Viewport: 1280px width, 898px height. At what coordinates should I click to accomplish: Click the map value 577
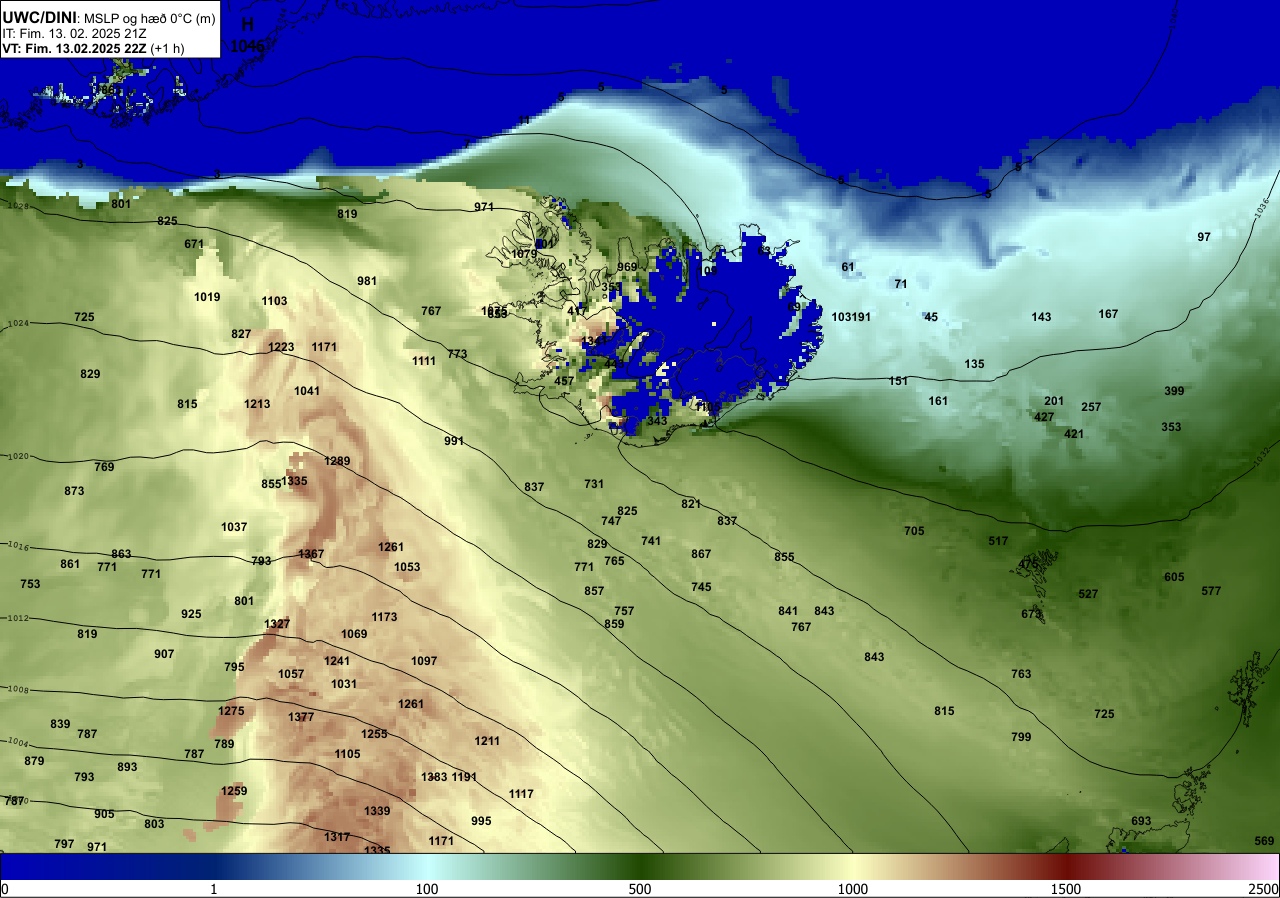click(x=1211, y=591)
